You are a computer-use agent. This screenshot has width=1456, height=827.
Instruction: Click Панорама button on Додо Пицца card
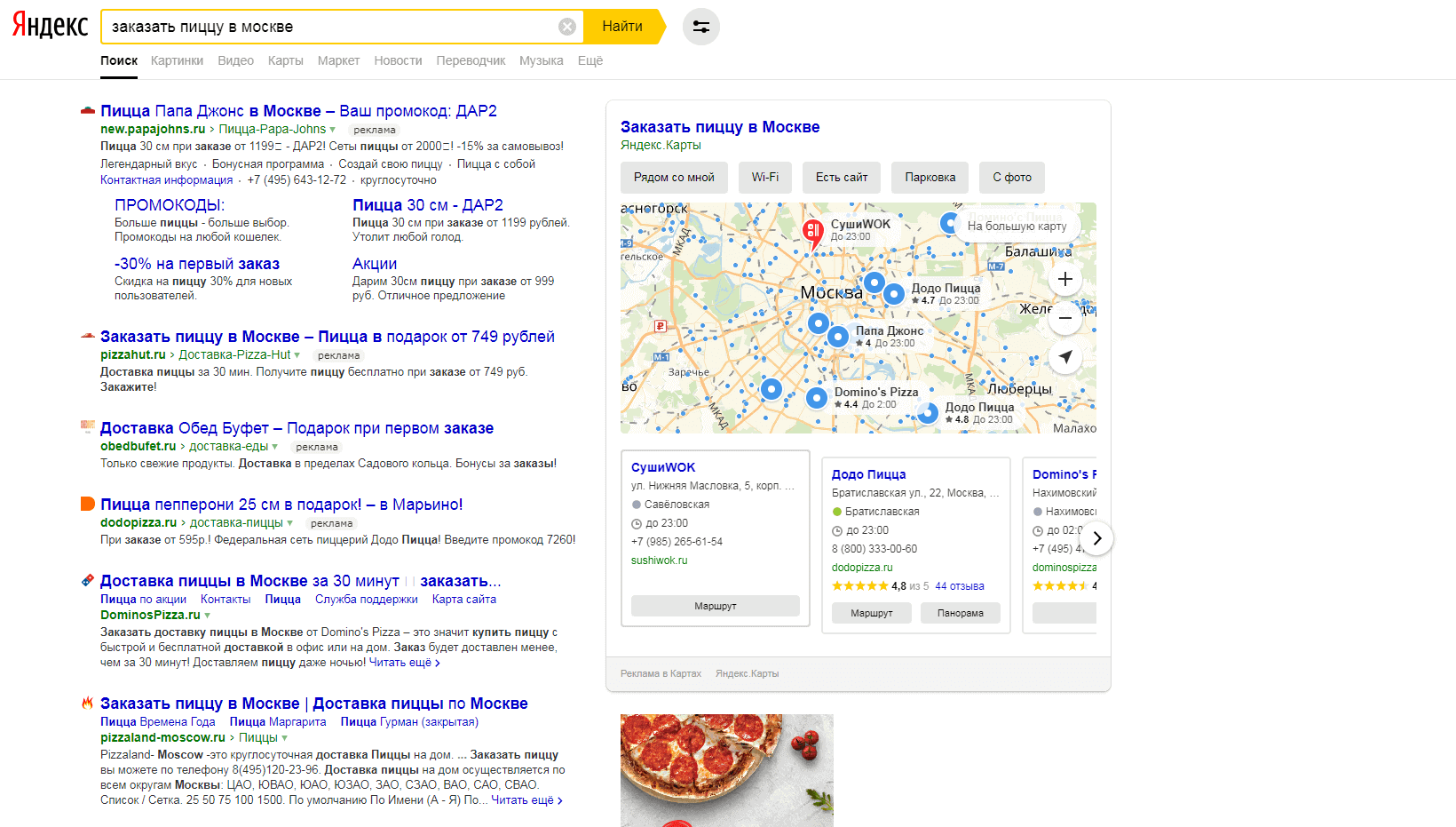pos(961,613)
